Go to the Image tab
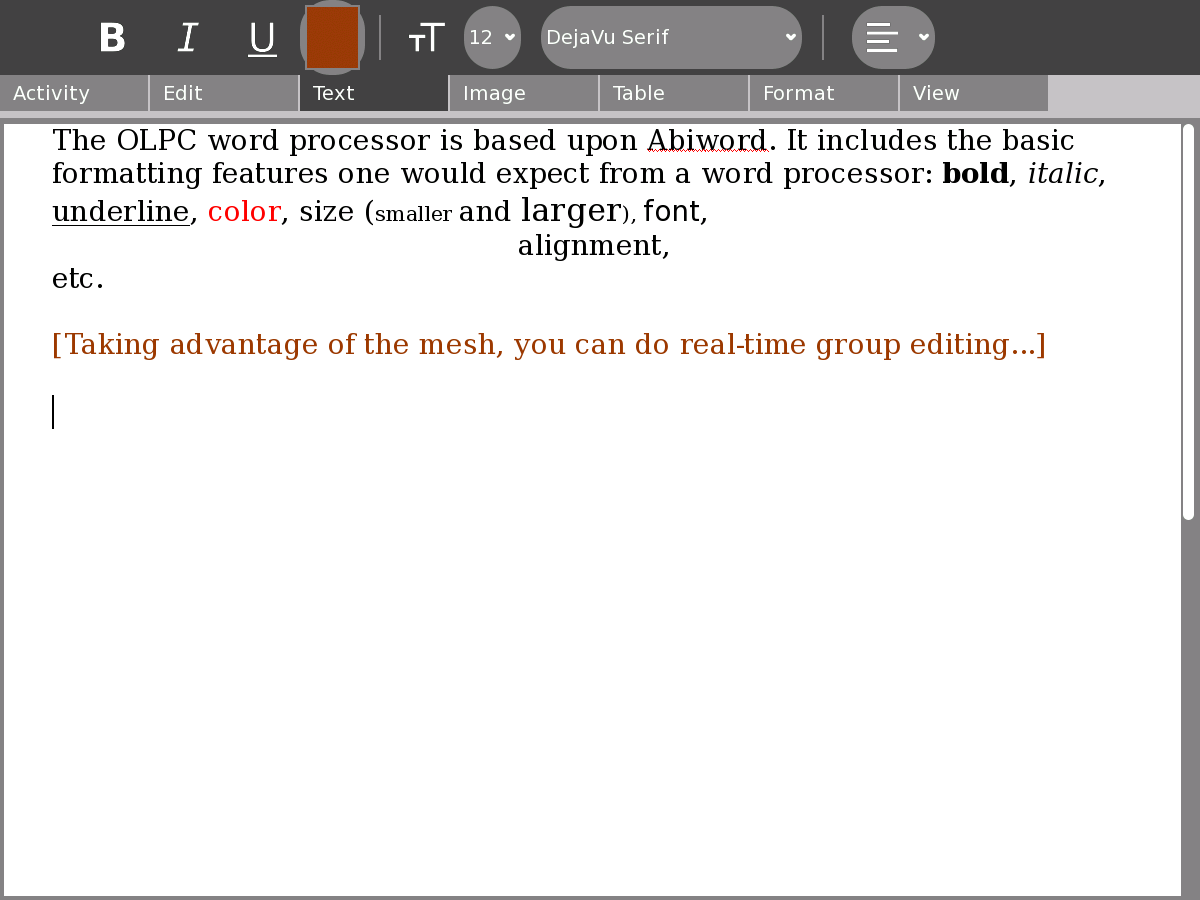The image size is (1200, 900). point(524,93)
